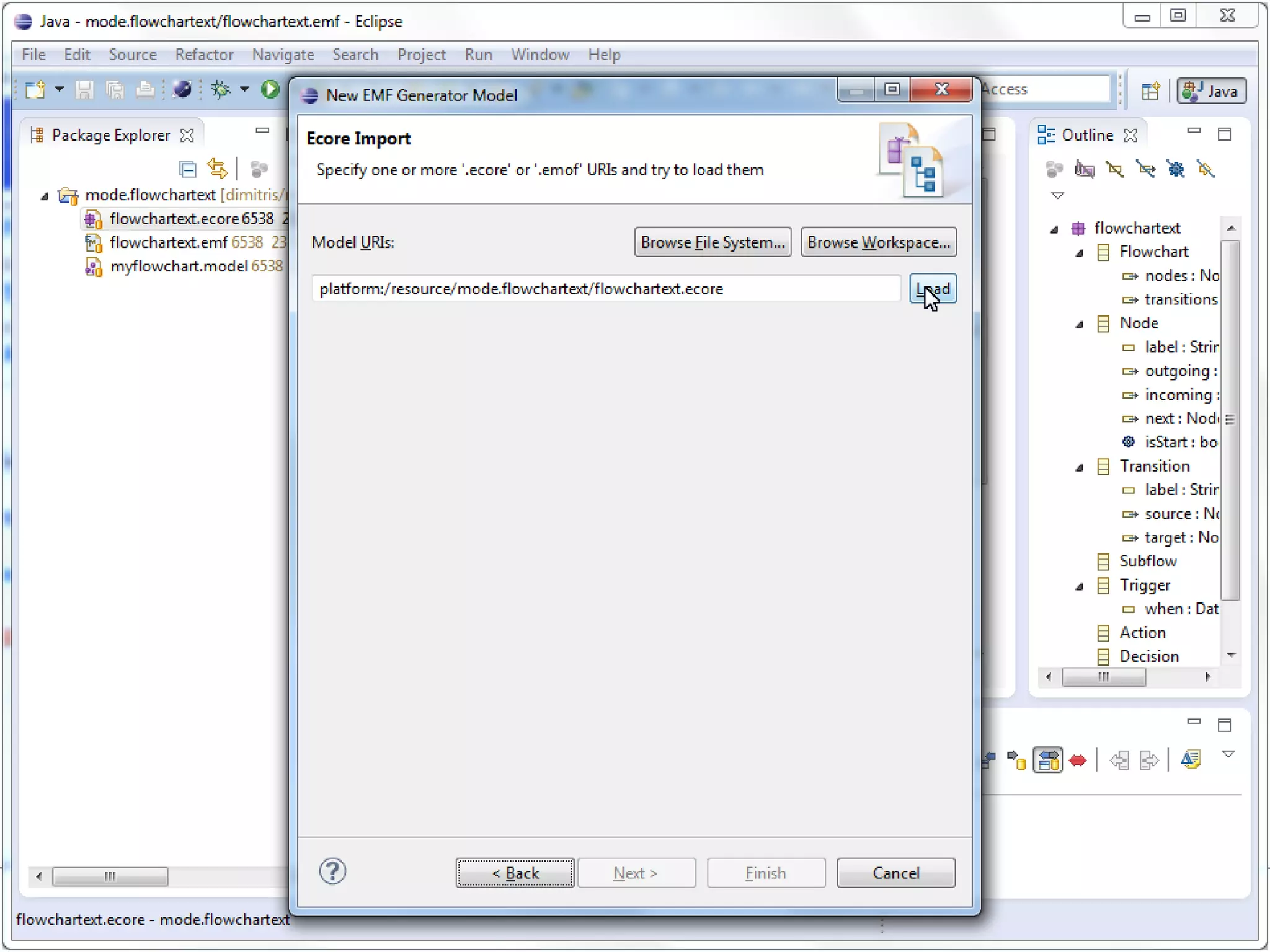
Task: Click the Browse Workspace... button
Action: [x=878, y=242]
